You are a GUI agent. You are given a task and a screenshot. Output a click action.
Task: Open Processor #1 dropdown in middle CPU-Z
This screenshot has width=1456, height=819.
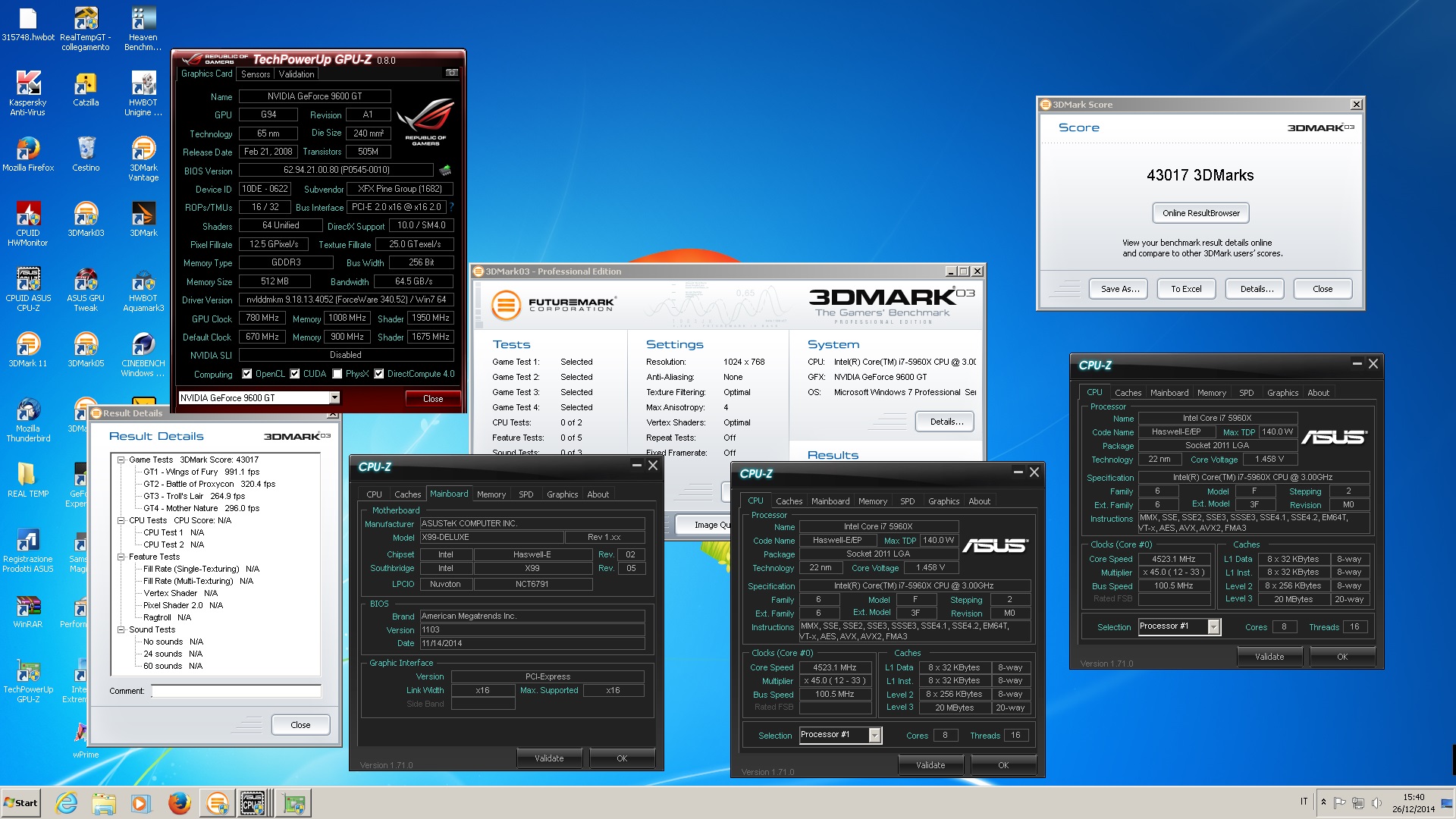click(x=874, y=735)
